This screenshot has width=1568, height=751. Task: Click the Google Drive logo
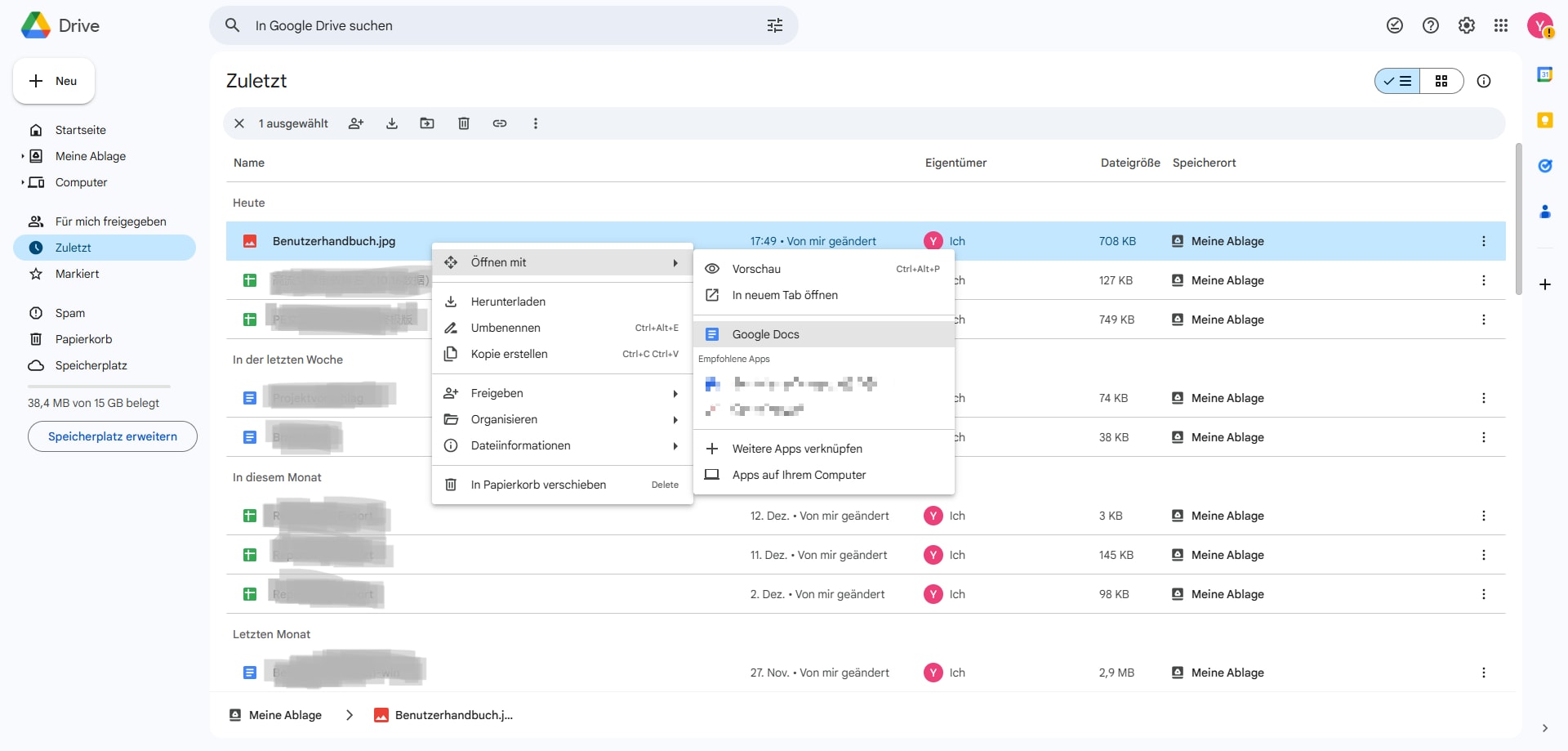[36, 25]
